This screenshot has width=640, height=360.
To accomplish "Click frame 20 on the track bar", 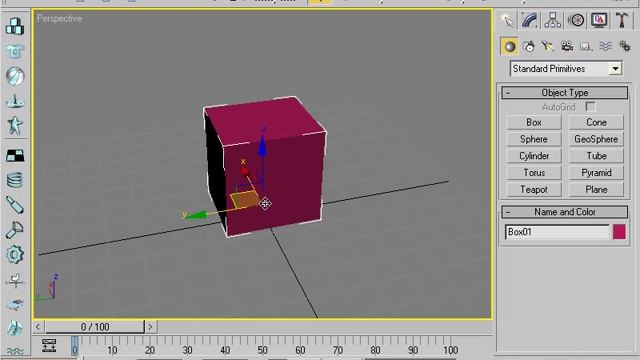I will pyautogui.click(x=150, y=350).
